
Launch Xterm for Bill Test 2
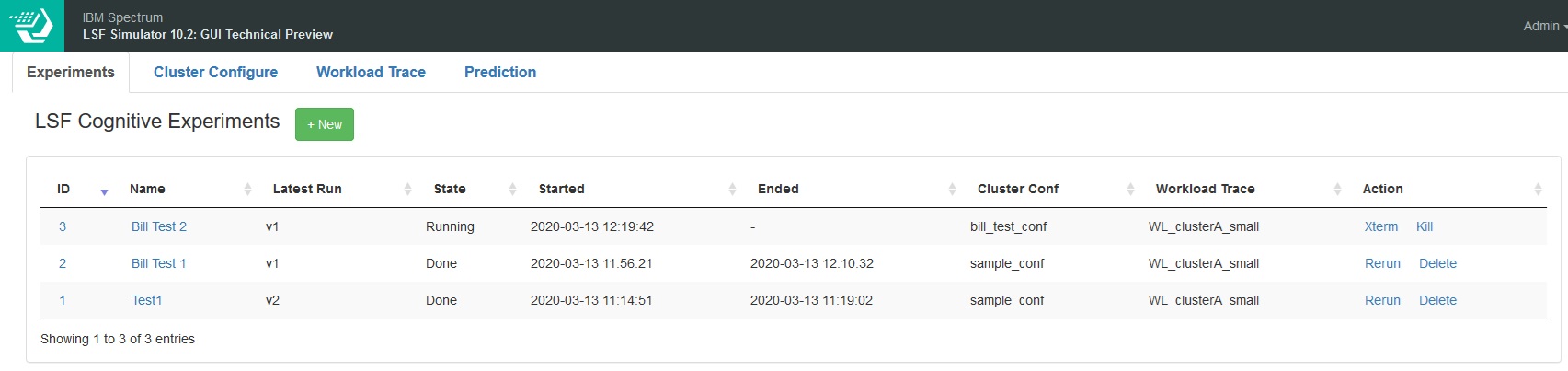pos(1381,226)
